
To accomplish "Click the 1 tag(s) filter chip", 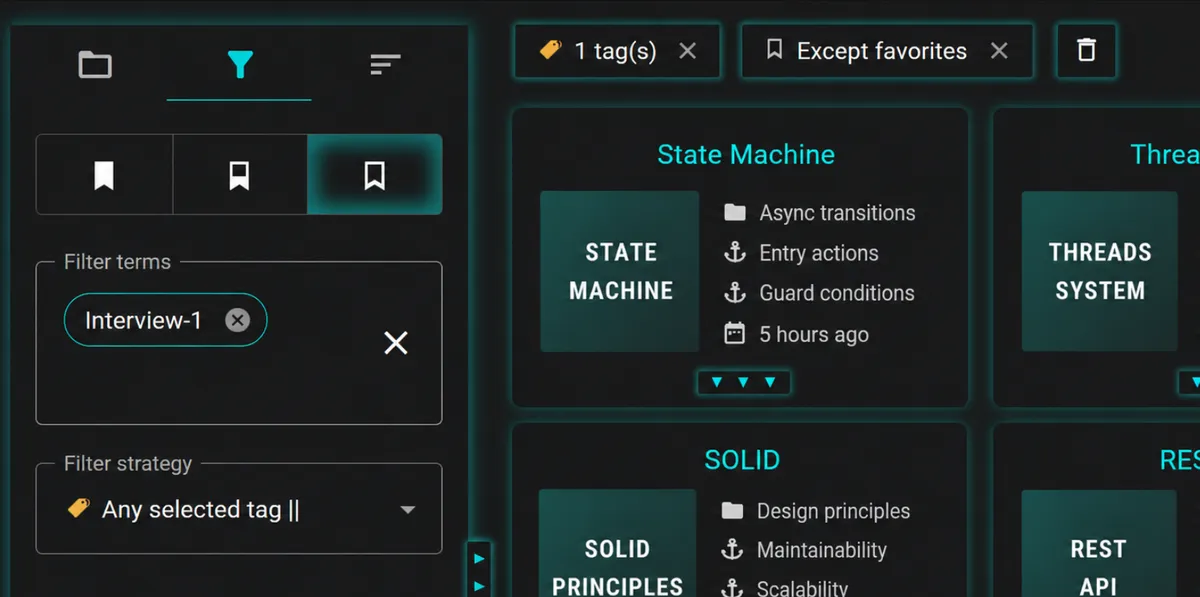I will point(617,51).
